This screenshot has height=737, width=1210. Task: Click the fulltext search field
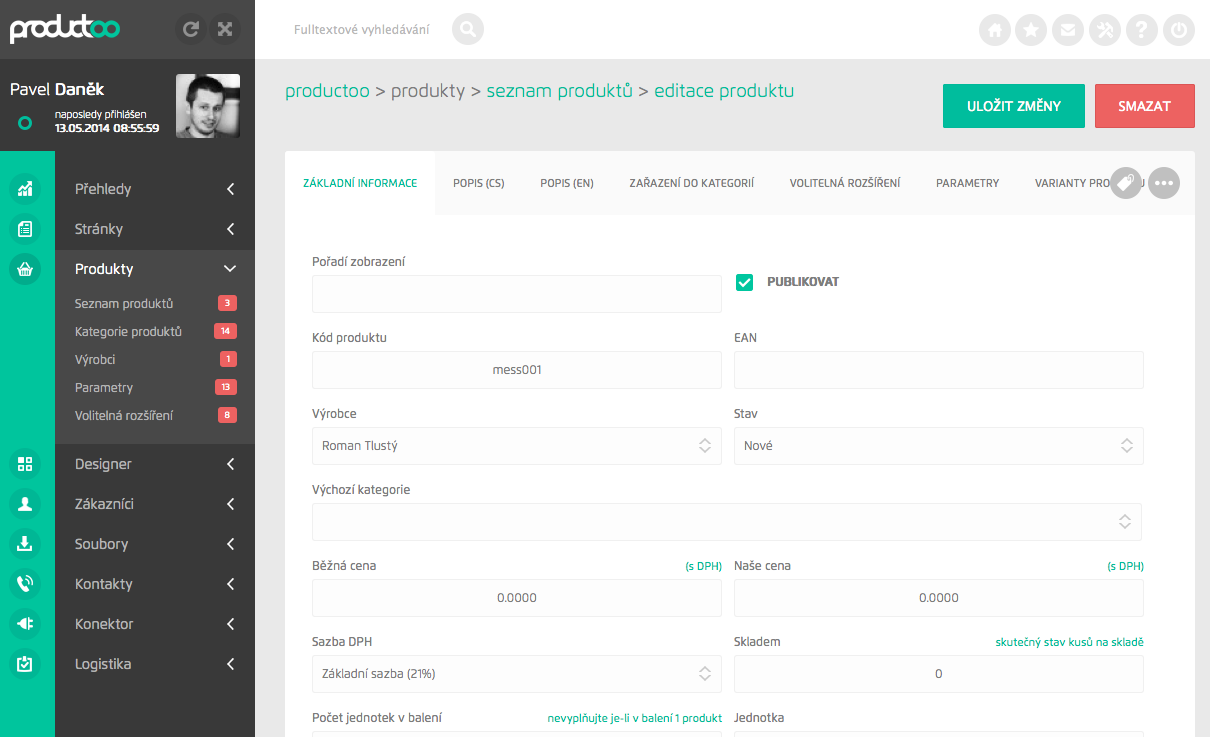pos(362,29)
